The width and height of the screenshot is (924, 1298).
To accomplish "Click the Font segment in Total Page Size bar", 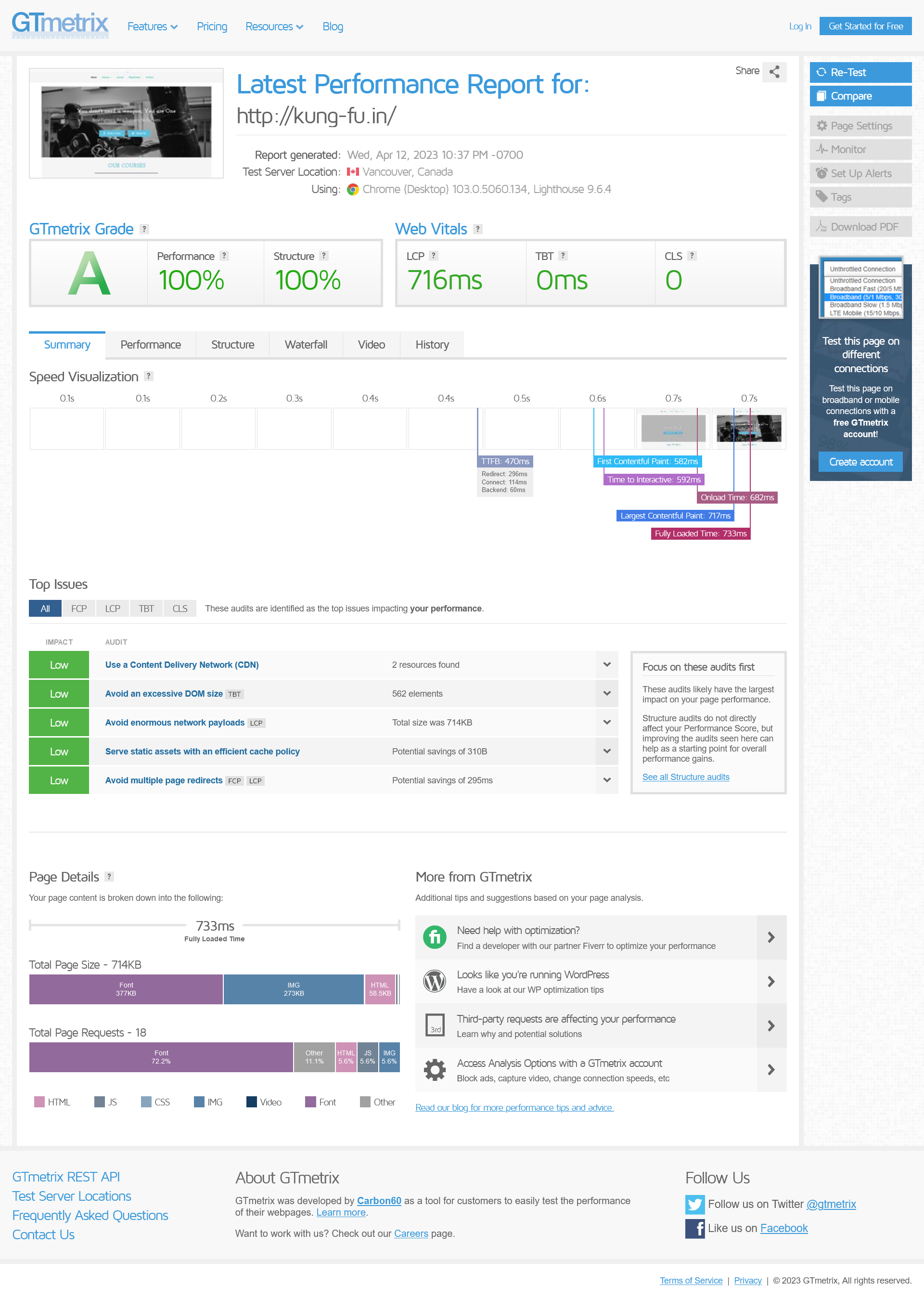I will 126,989.
